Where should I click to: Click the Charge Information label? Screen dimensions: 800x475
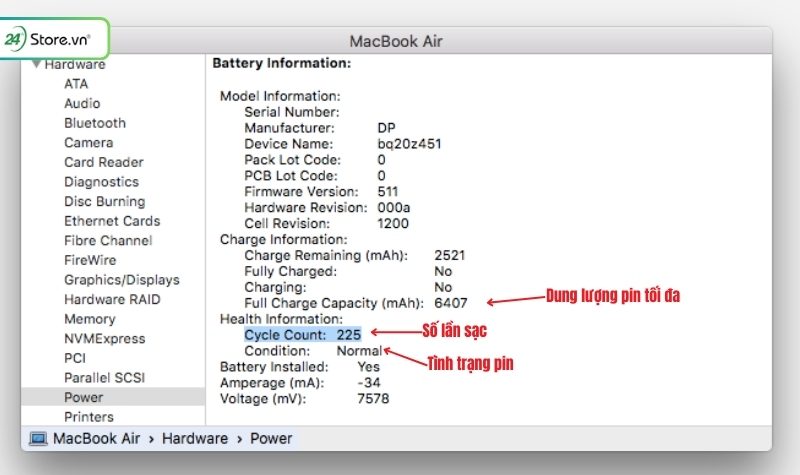284,240
